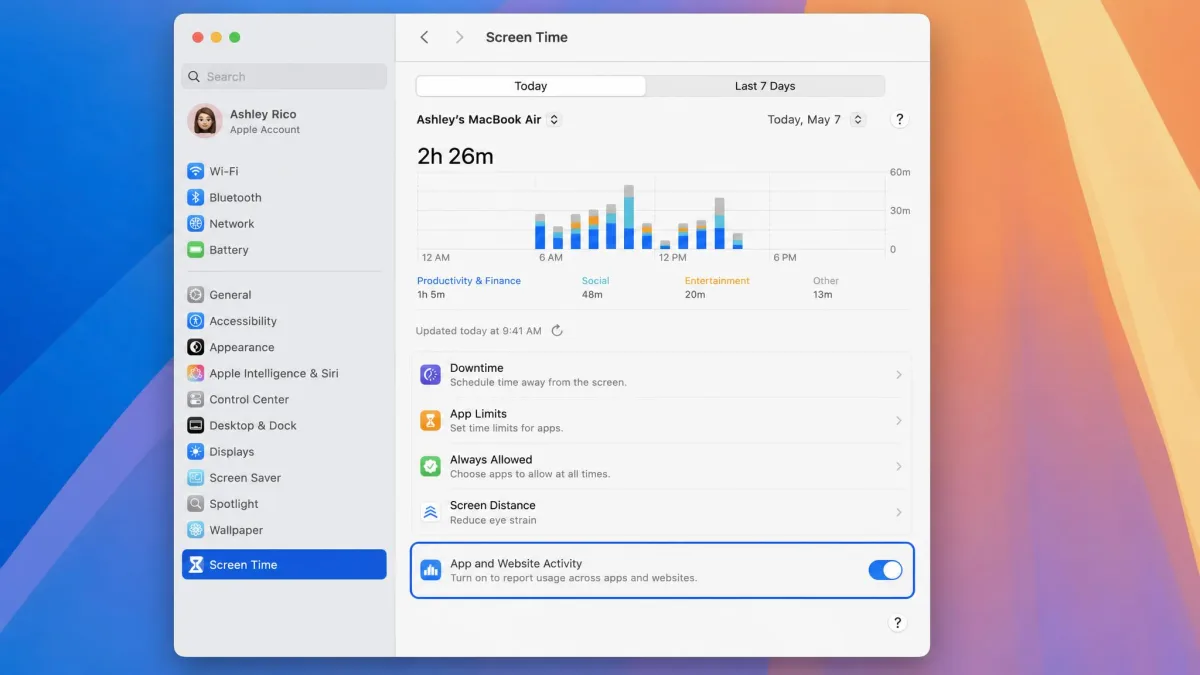Open Wi-Fi settings icon in sidebar
The image size is (1200, 675).
196,171
